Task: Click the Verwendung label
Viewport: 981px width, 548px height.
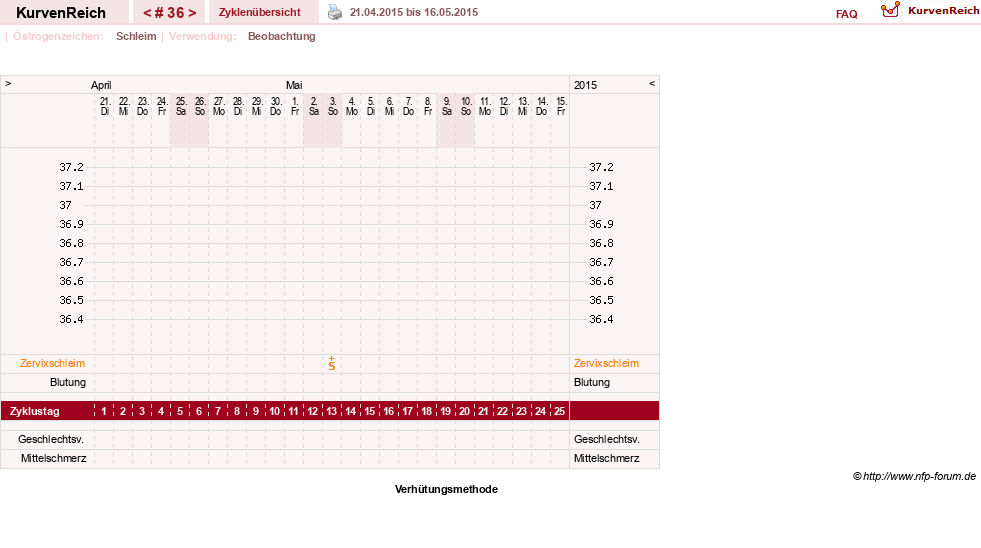Action: click(203, 36)
